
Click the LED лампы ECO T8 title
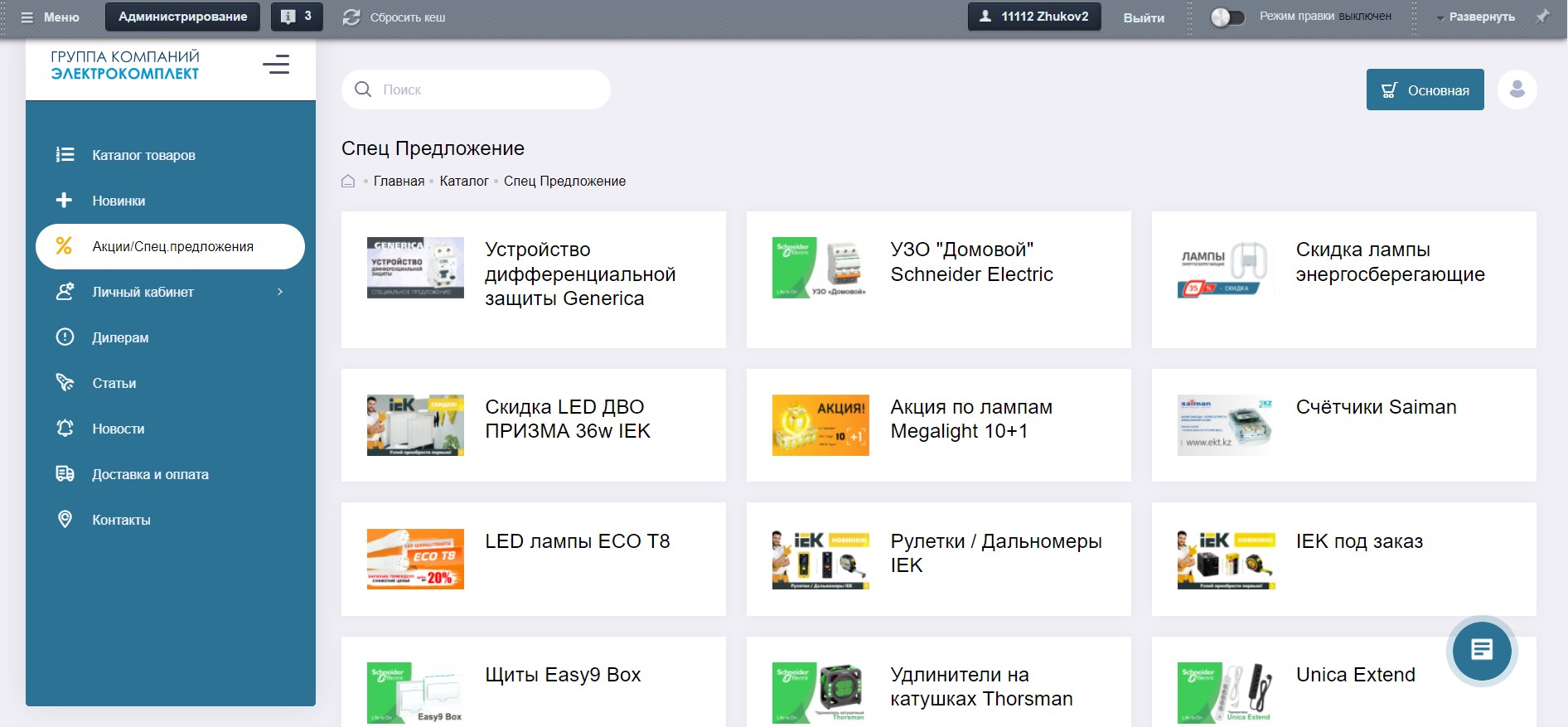(x=577, y=541)
